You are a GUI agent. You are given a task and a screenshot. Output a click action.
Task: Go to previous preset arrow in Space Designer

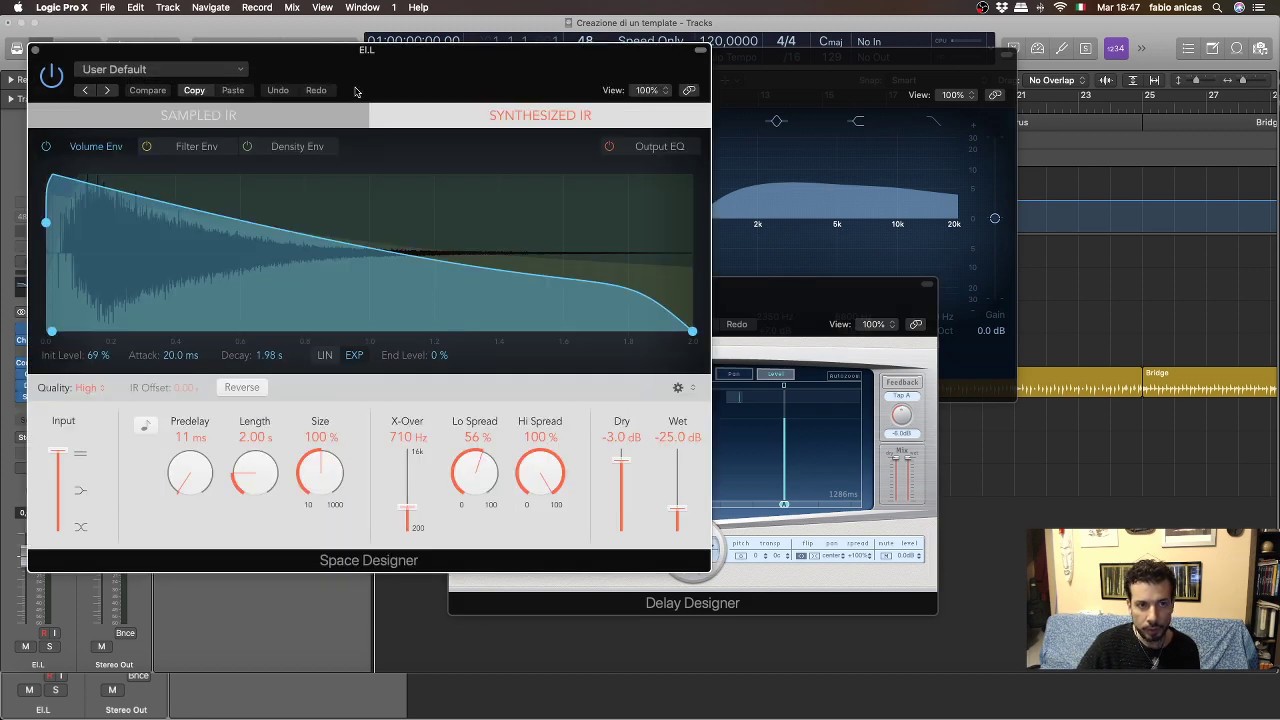point(85,90)
